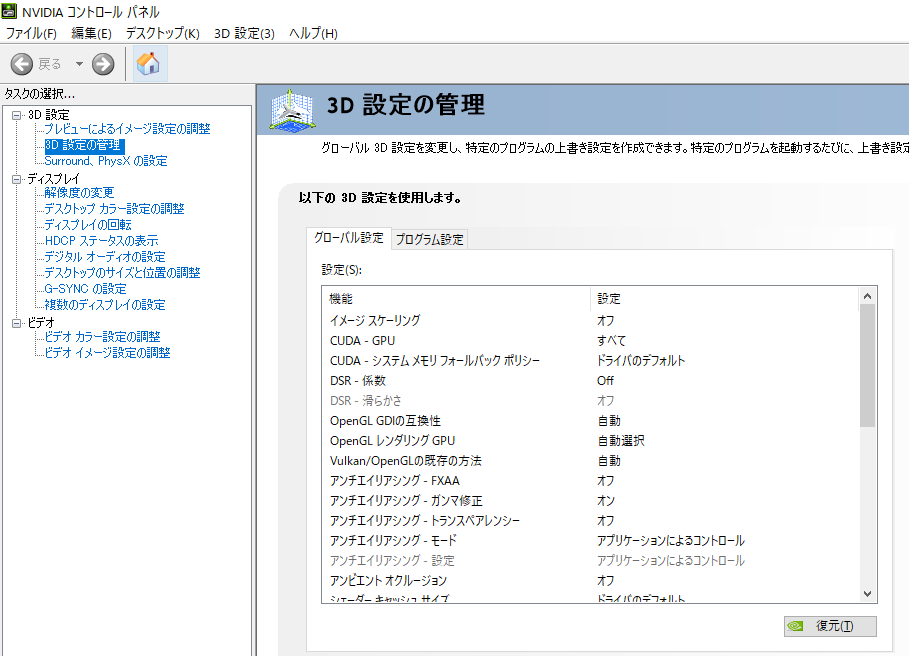Select the OpenGL GDIの互換性 setting row
The width and height of the screenshot is (909, 656).
click(590, 421)
